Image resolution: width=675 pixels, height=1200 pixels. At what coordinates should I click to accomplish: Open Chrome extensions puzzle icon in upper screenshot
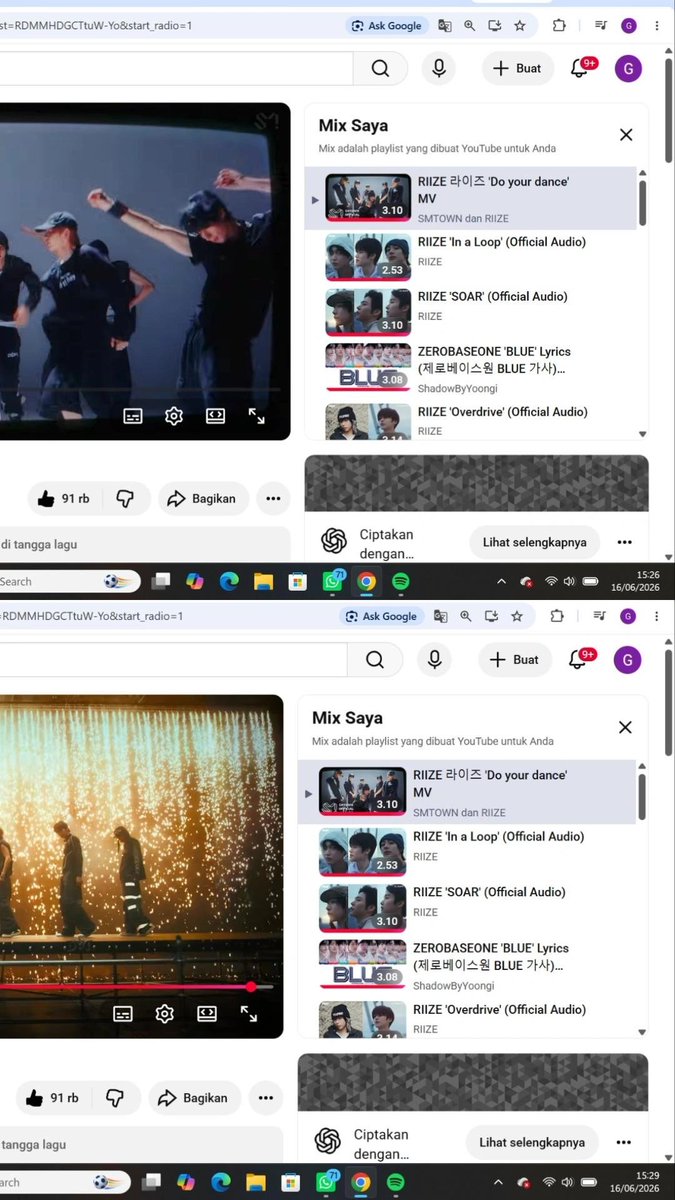tap(560, 25)
